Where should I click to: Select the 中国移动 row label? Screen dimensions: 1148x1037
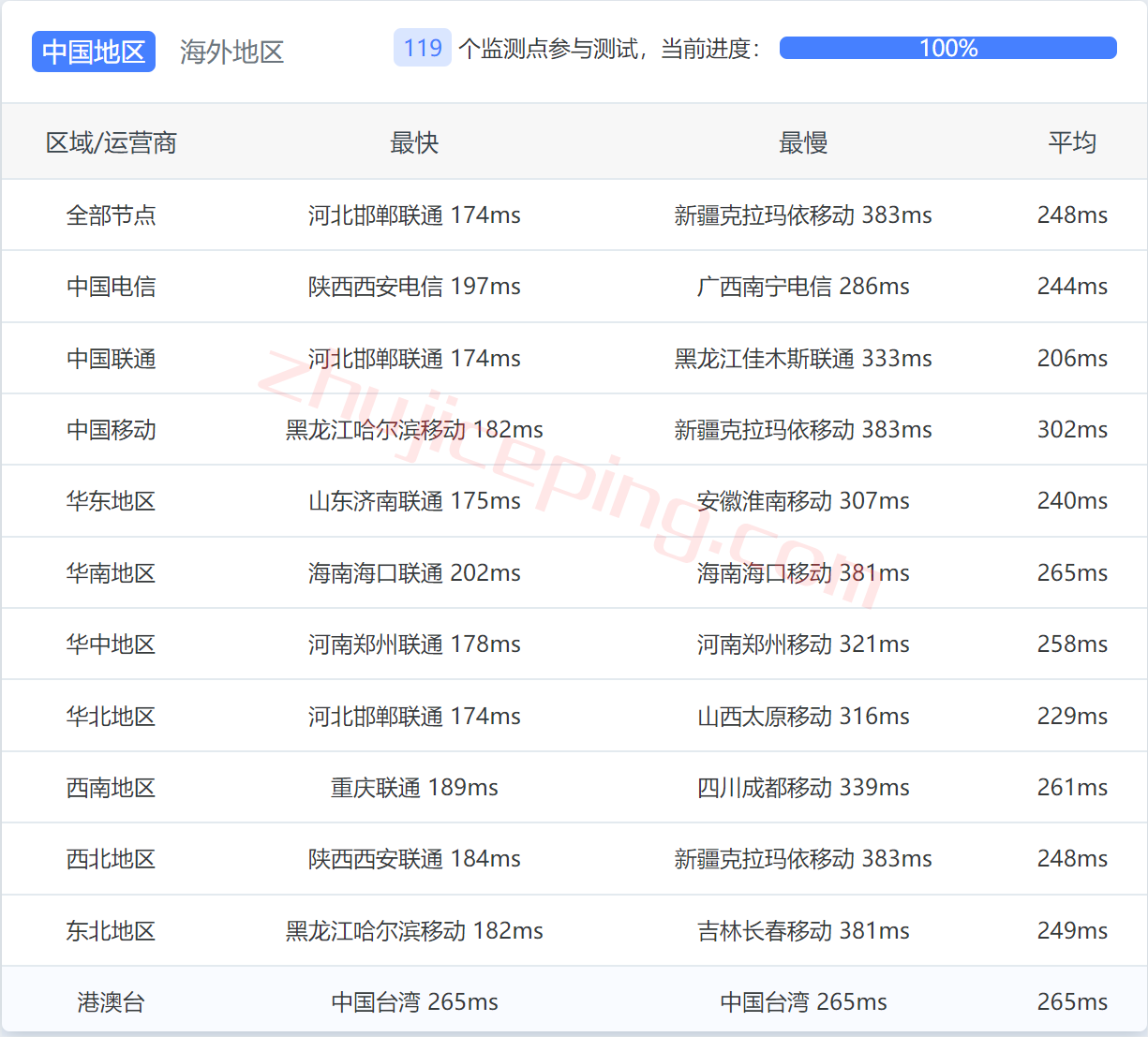point(112,429)
